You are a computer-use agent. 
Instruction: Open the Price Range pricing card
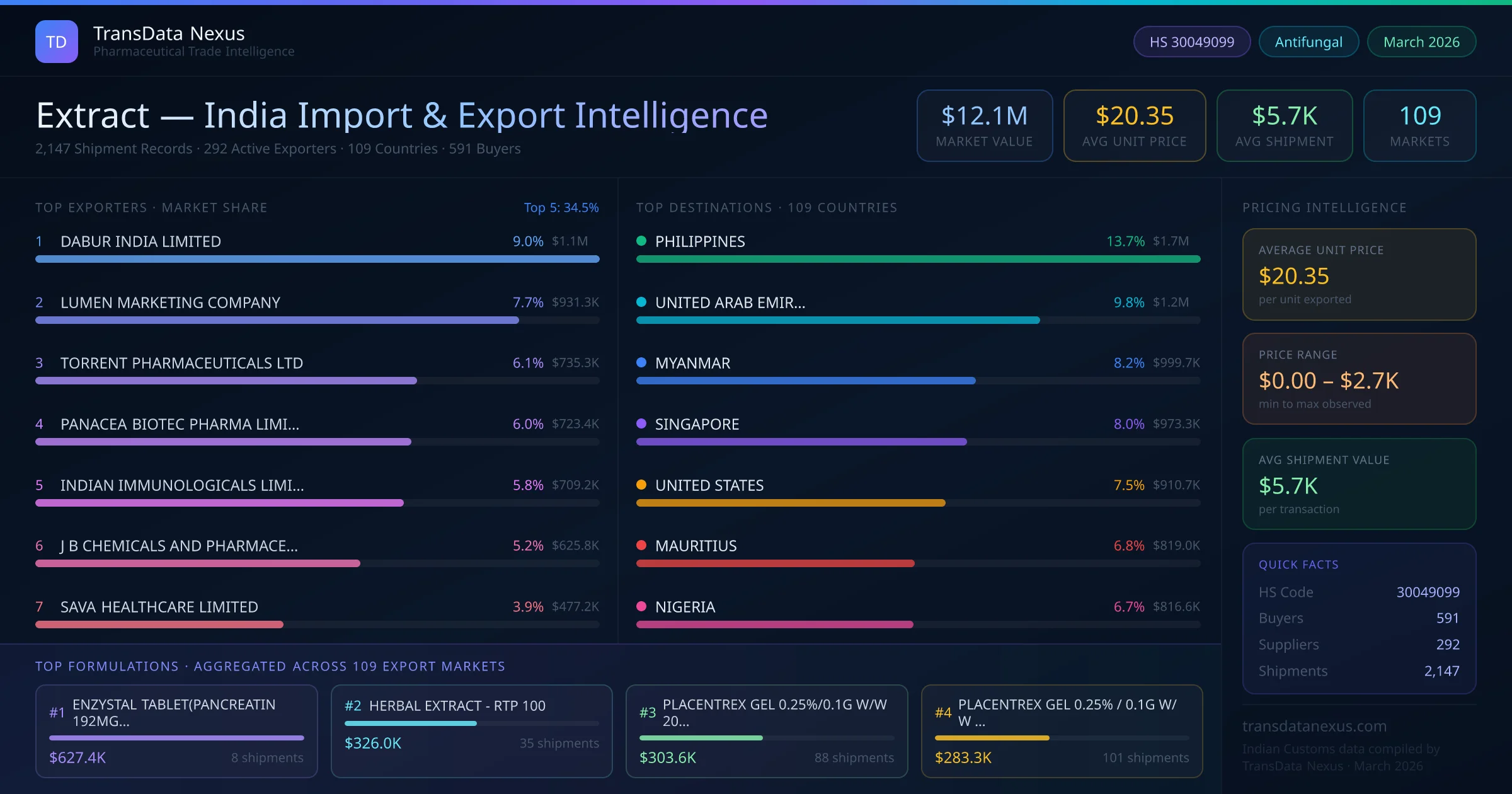(x=1358, y=378)
